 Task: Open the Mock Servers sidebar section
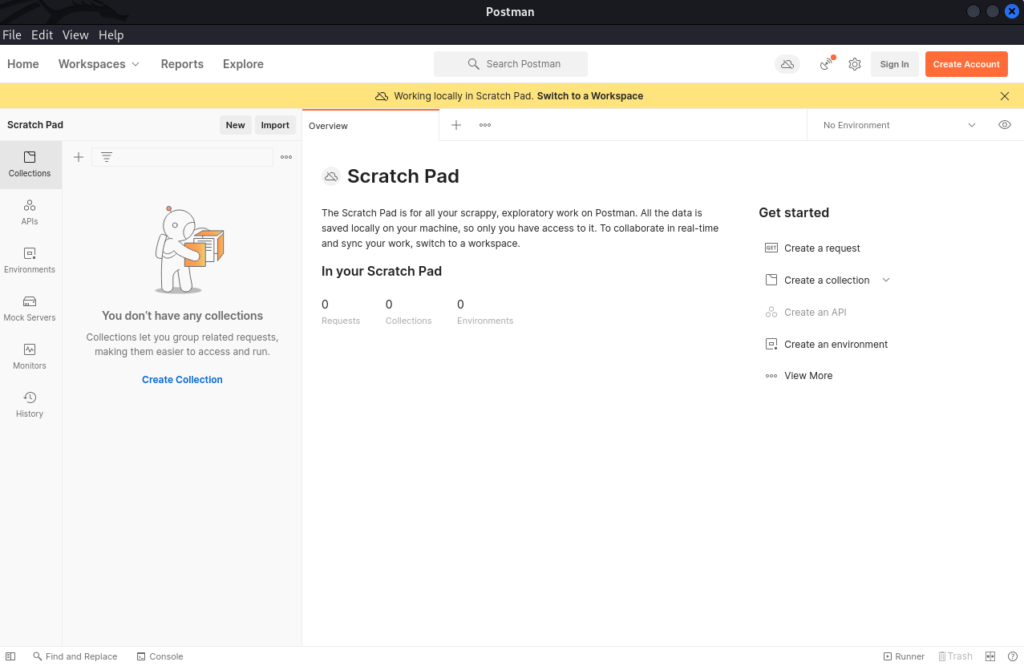coord(30,308)
